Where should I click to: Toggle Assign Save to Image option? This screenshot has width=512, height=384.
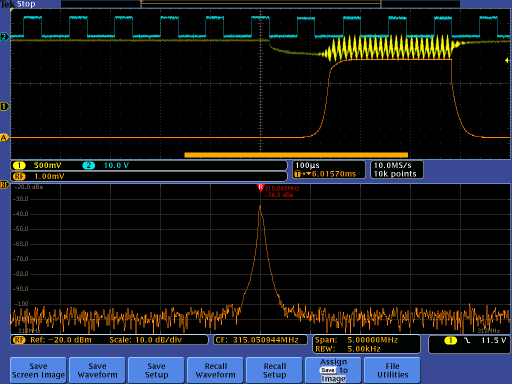tap(333, 370)
